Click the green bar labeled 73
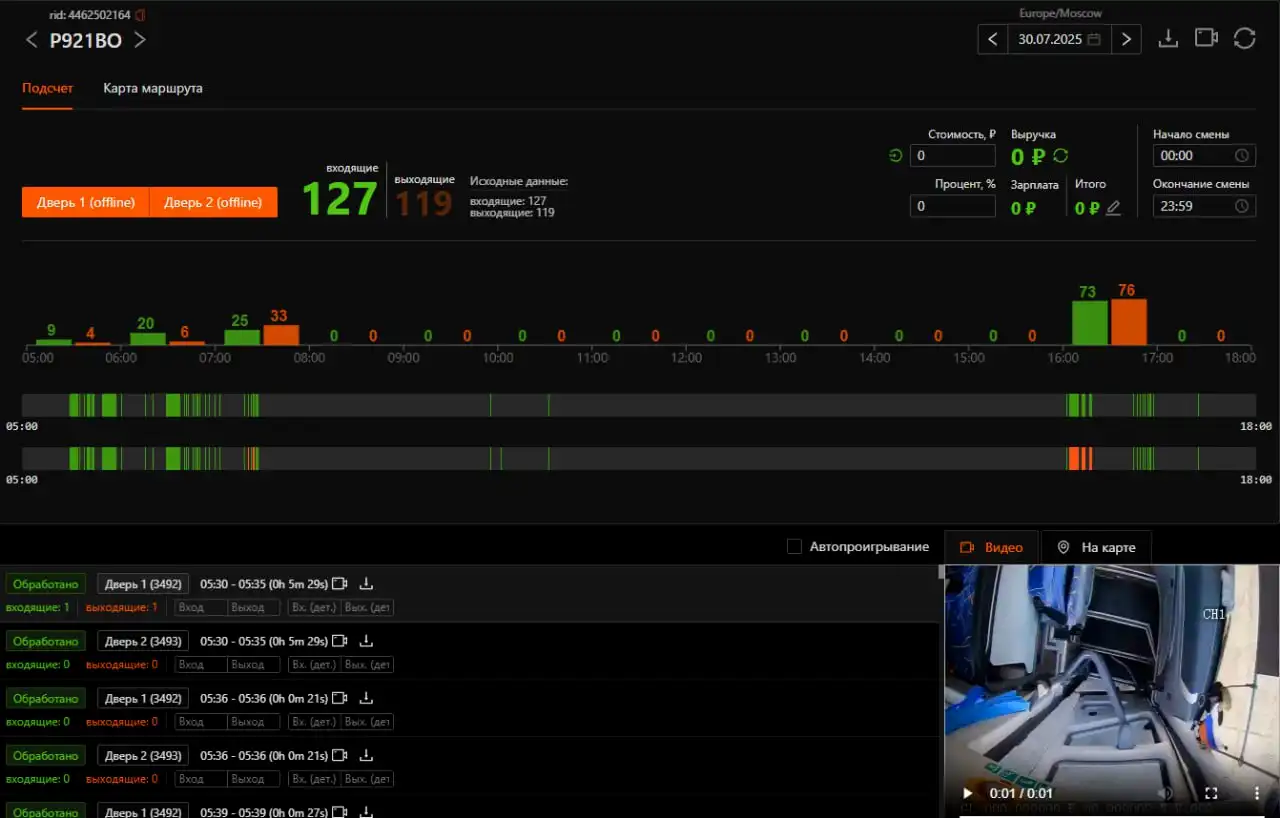 [x=1090, y=323]
